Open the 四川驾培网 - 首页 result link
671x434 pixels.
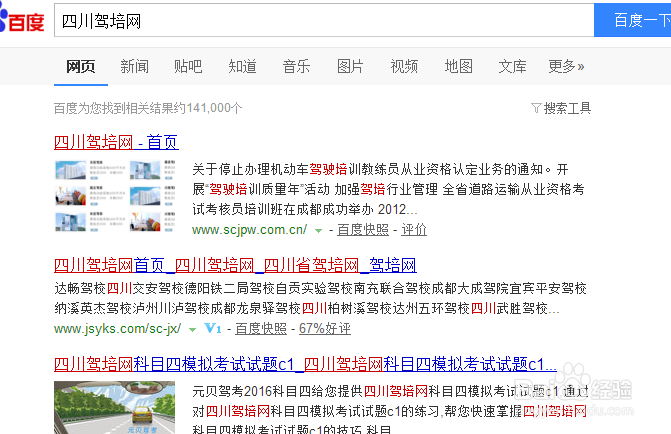tap(116, 142)
